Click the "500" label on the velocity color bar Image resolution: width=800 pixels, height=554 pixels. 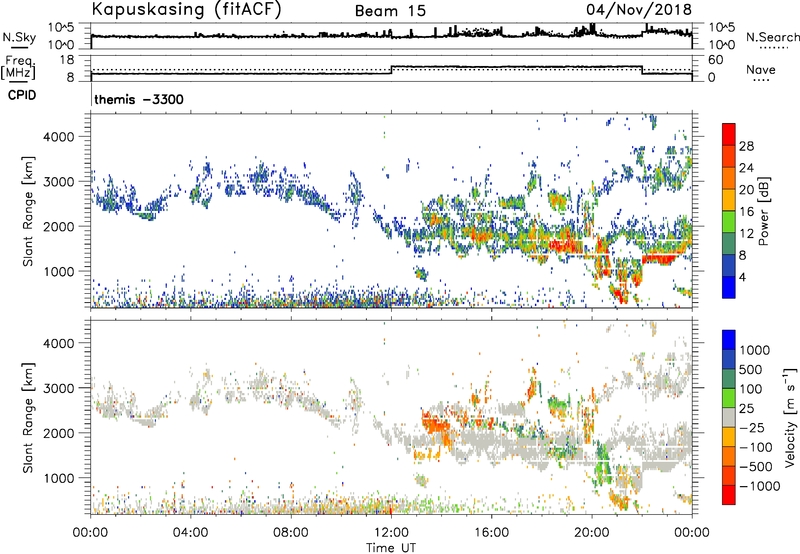pos(751,369)
